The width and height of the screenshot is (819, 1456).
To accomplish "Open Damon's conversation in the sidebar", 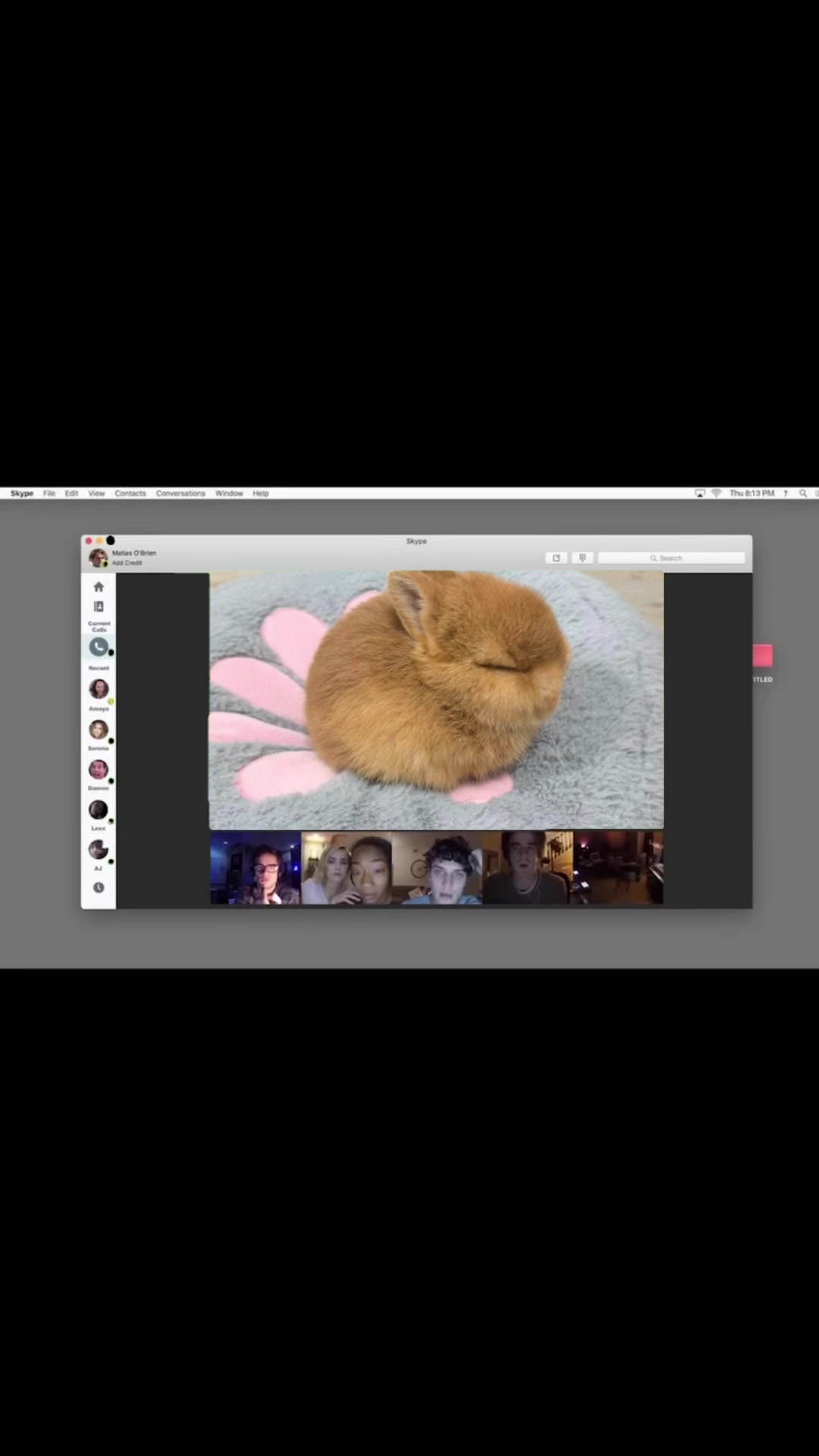I will [99, 769].
